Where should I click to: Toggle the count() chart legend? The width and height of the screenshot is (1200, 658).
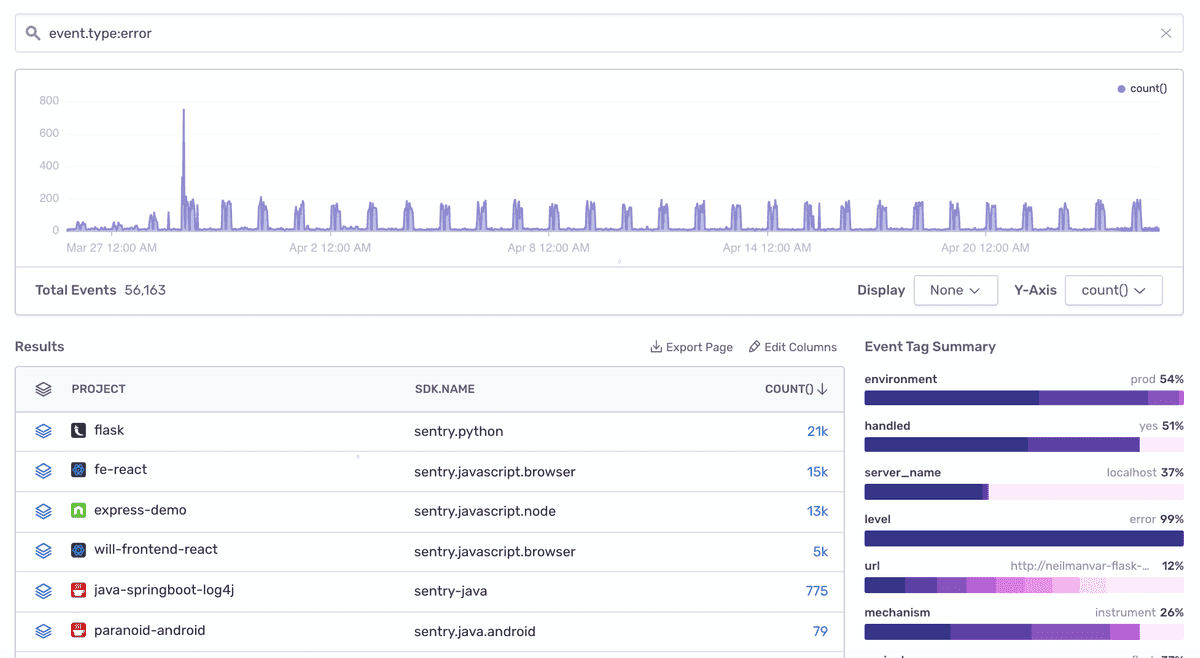(x=1142, y=89)
